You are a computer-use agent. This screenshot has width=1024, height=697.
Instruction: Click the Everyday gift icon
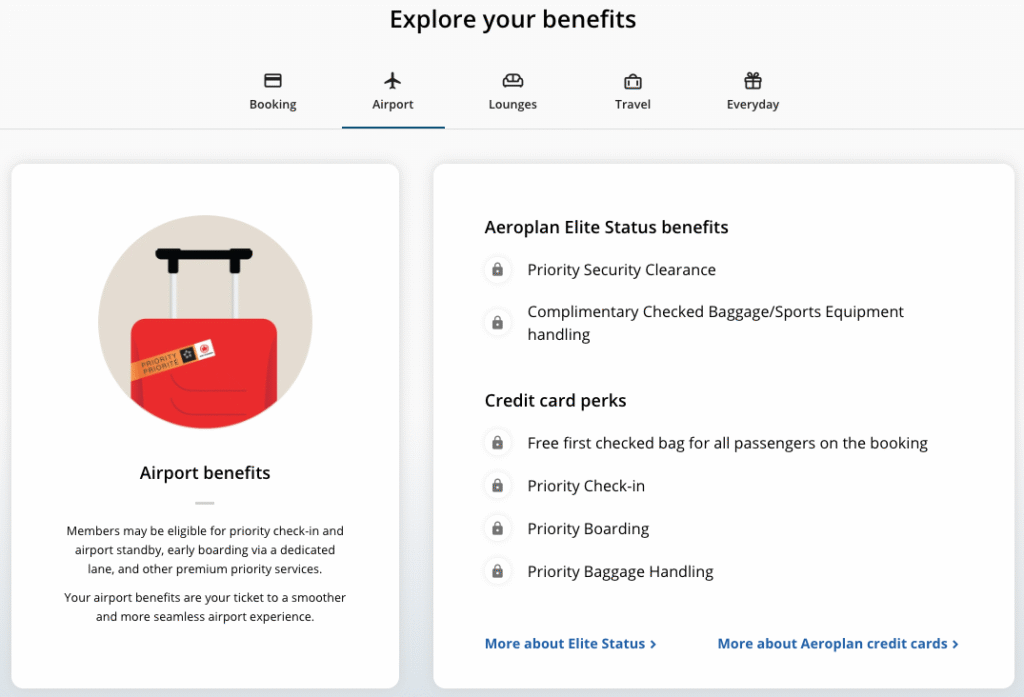click(x=753, y=80)
